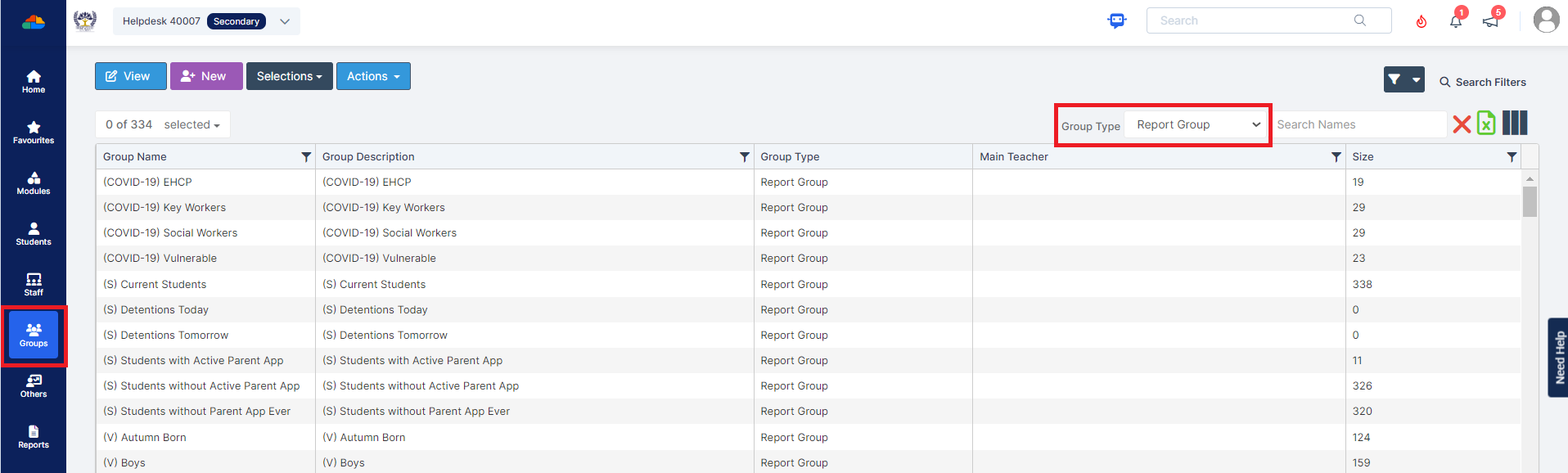
Task: Clear filters with the red X icon
Action: click(1462, 124)
